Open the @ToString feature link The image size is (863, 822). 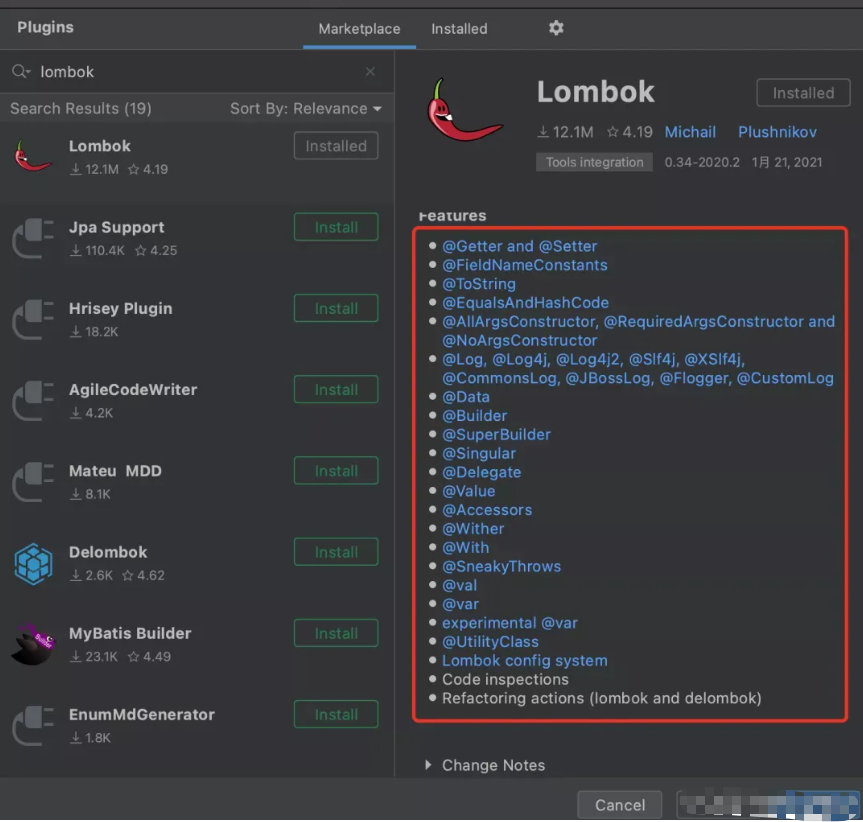pyautogui.click(x=479, y=284)
